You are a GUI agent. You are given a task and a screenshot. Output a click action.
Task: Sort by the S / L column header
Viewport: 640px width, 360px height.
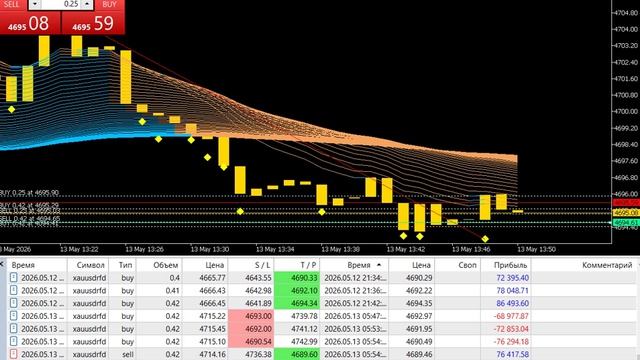tap(251, 265)
